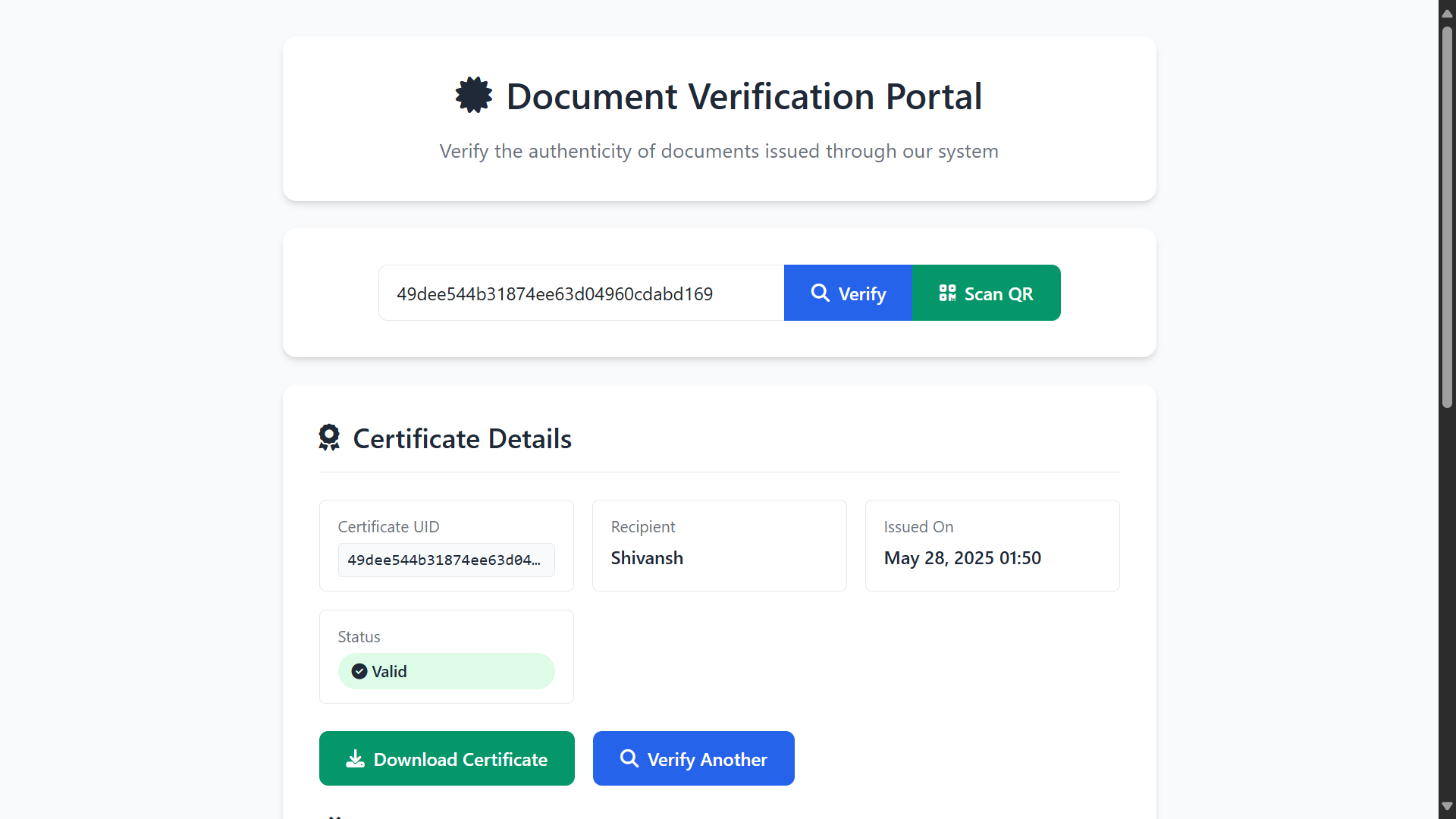Select the award ribbon icon next to Certificate Details
The width and height of the screenshot is (1456, 819).
point(329,438)
